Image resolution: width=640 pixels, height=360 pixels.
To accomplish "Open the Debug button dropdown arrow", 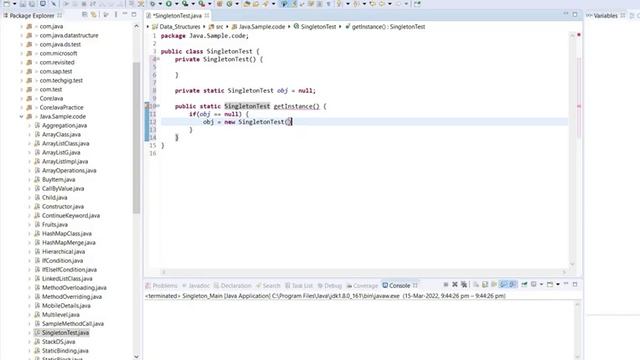I will (x=160, y=4).
